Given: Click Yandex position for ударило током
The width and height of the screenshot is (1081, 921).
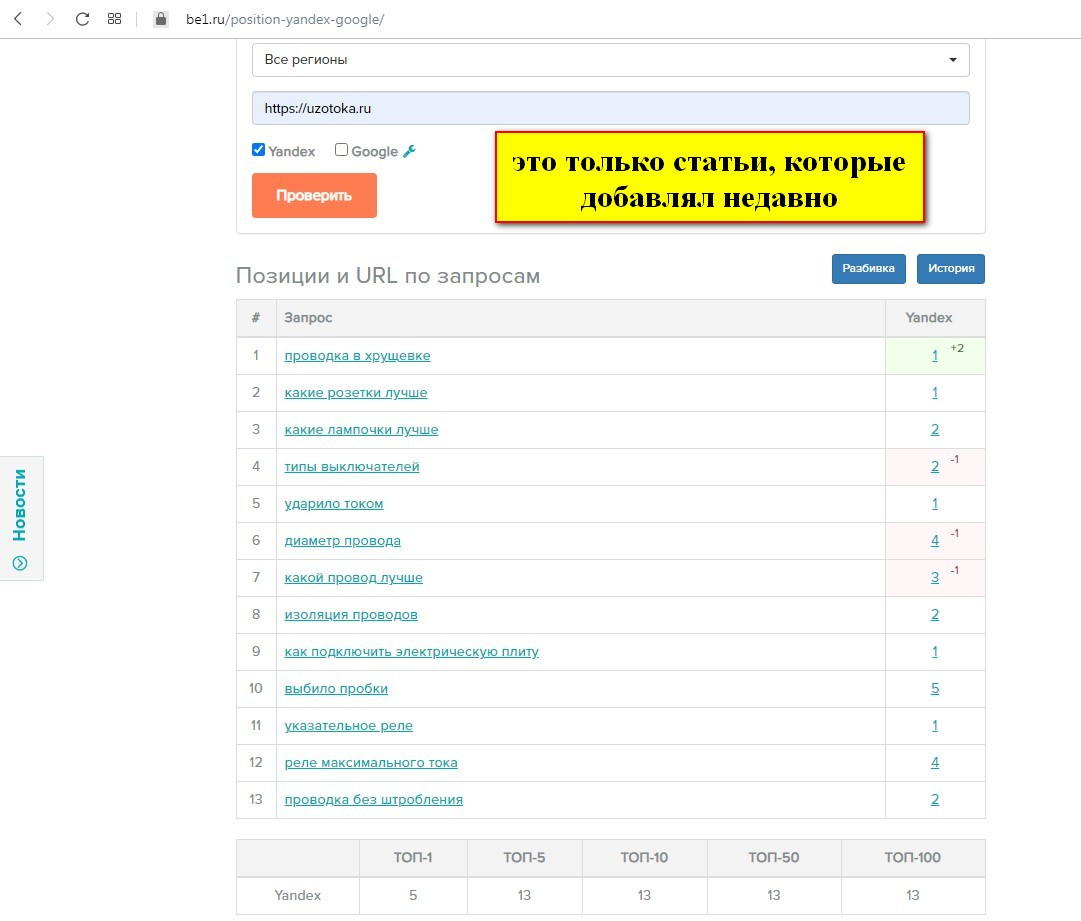Looking at the screenshot, I should click(935, 504).
